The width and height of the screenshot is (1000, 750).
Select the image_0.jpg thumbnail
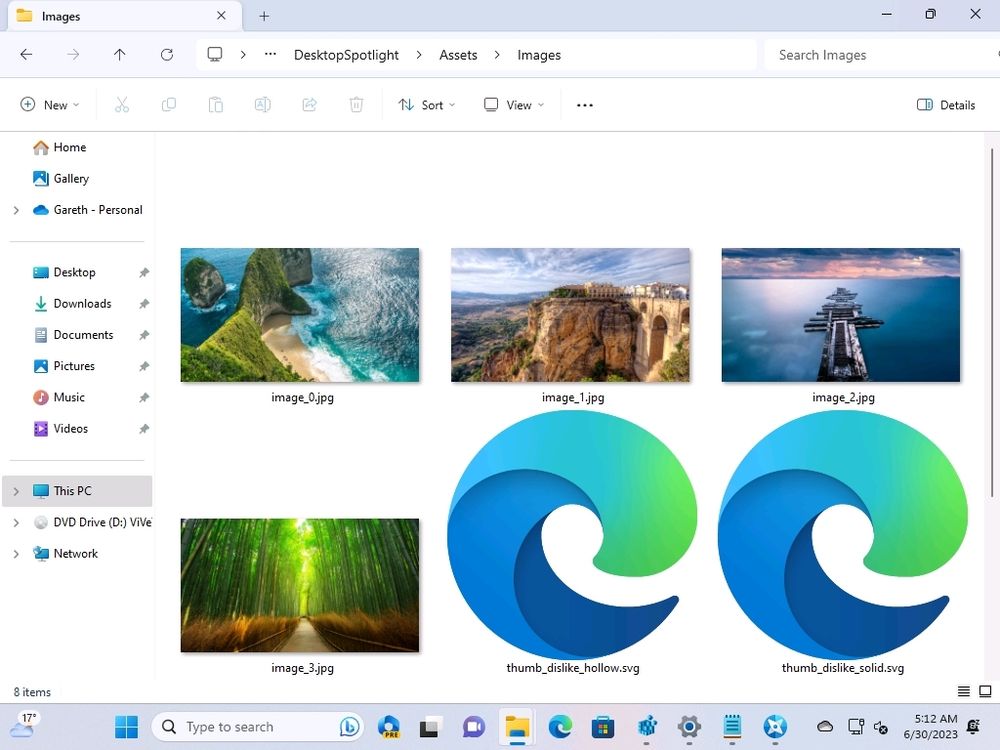(300, 315)
